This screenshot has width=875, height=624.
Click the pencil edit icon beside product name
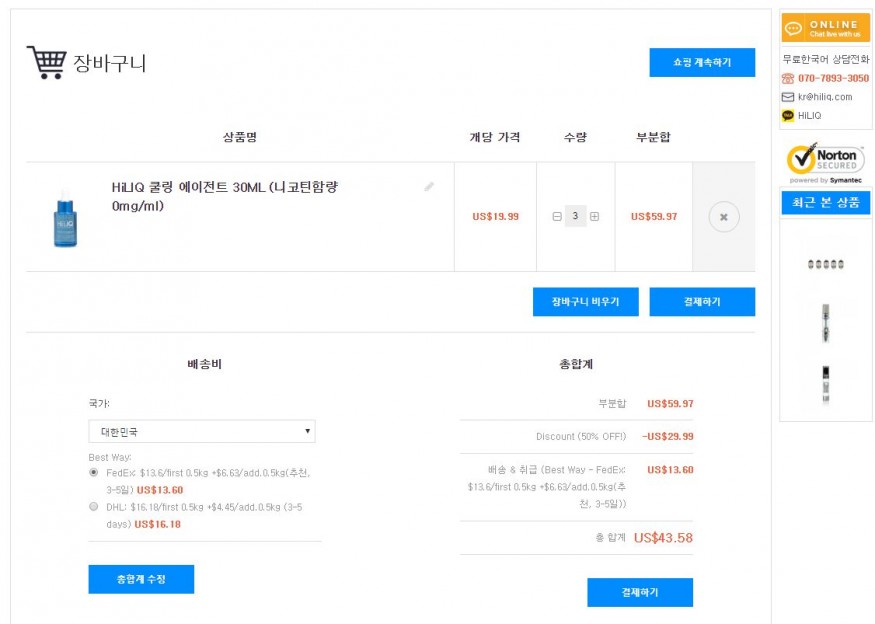click(x=429, y=186)
